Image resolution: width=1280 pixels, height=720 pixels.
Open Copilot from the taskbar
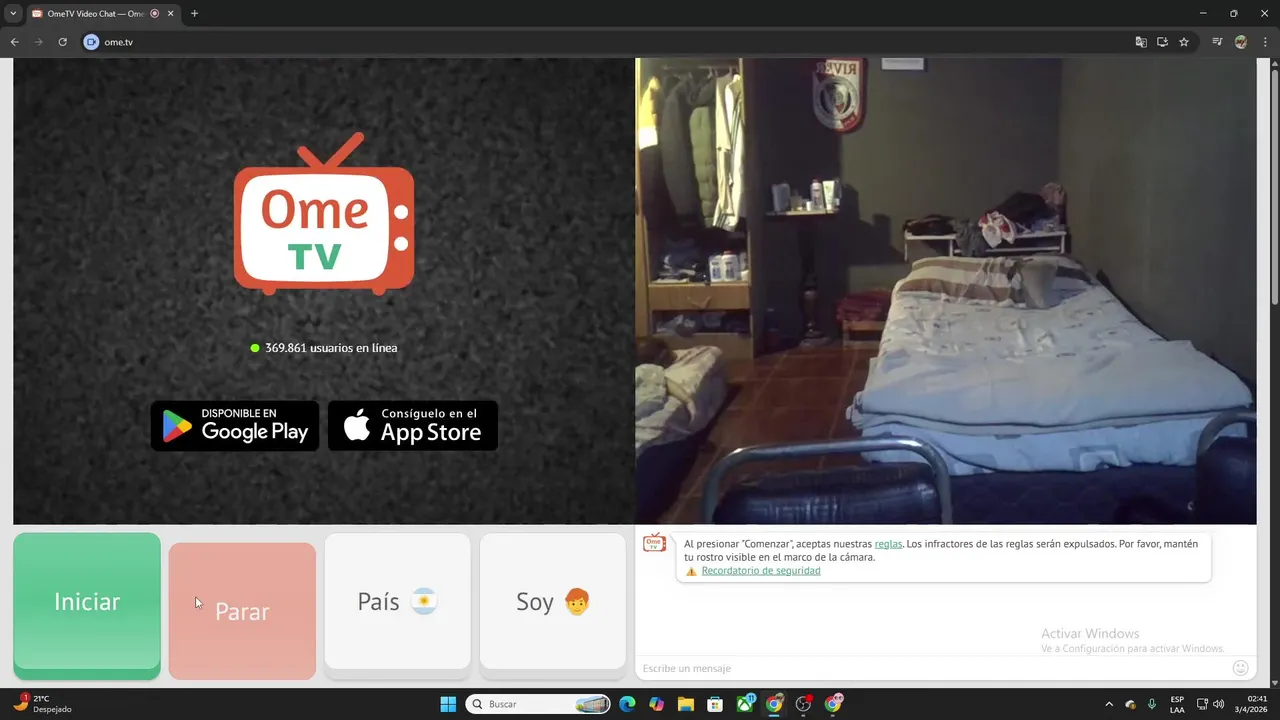point(656,704)
